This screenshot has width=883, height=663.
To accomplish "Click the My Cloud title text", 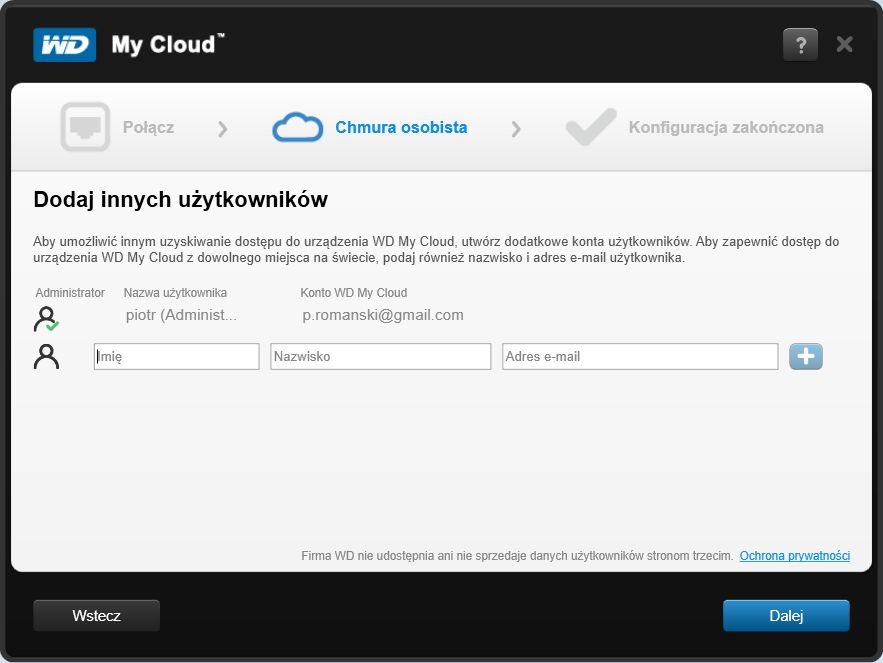I will click(168, 45).
